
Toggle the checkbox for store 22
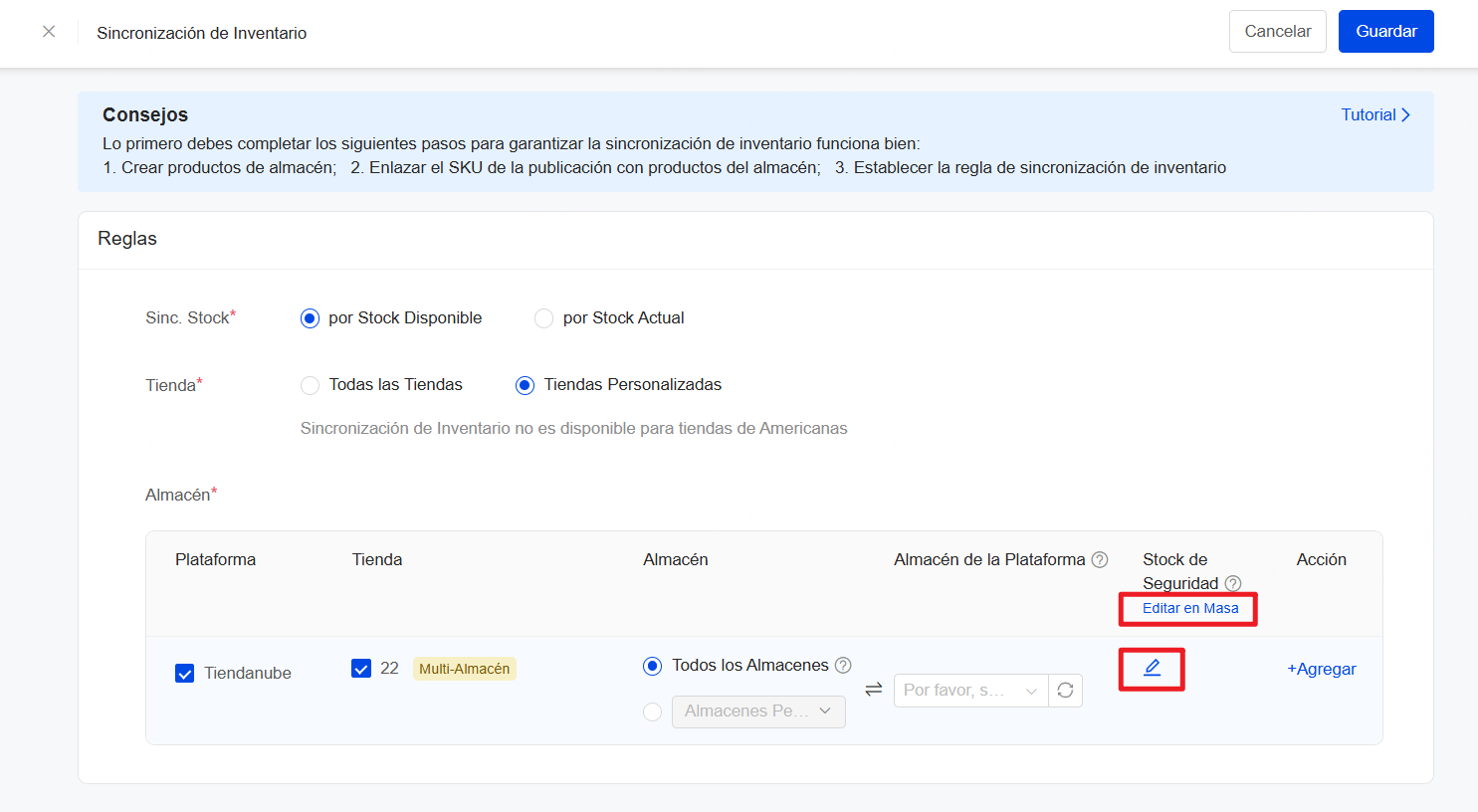(x=360, y=669)
